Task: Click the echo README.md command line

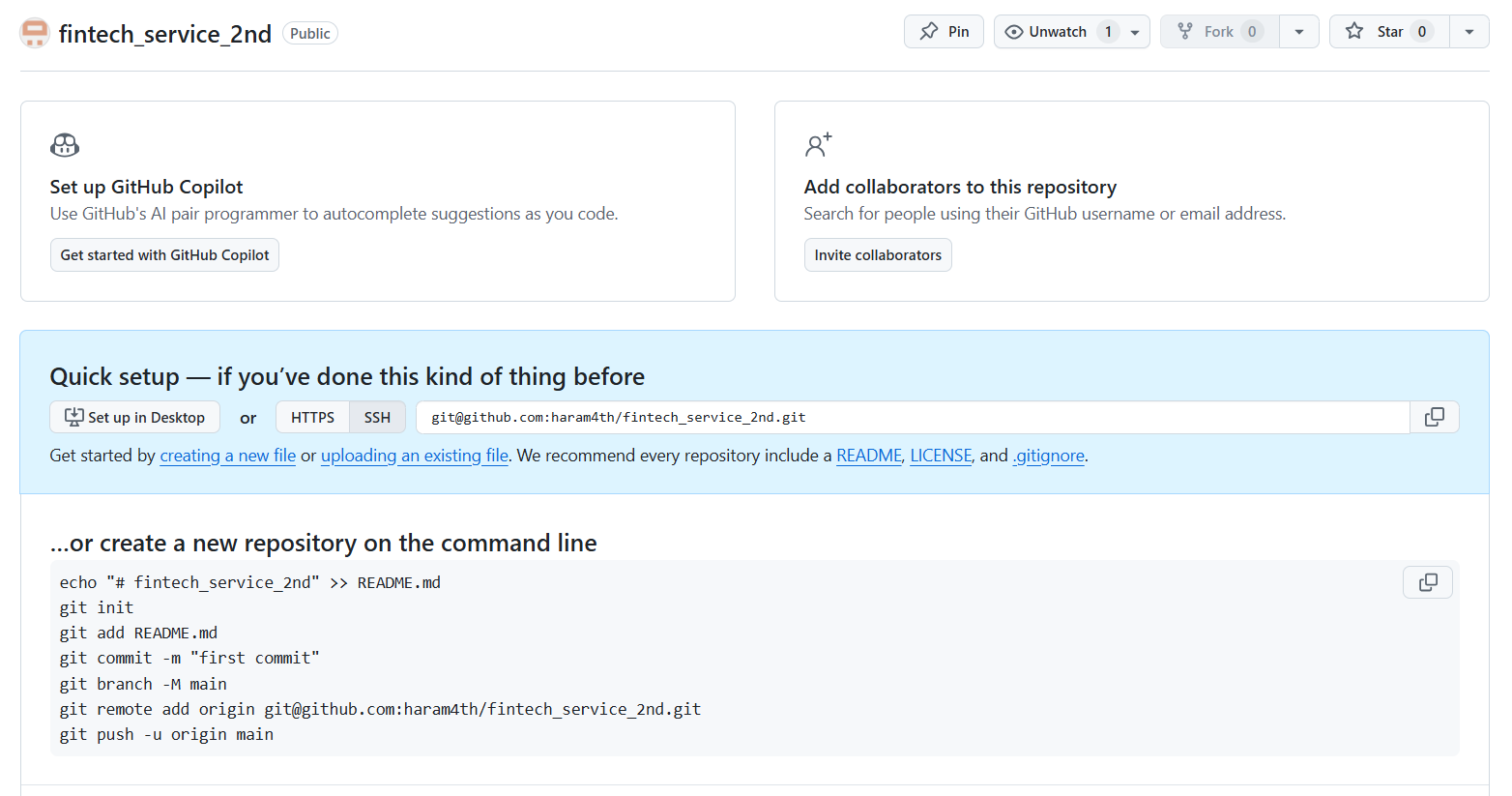Action: pyautogui.click(x=250, y=582)
